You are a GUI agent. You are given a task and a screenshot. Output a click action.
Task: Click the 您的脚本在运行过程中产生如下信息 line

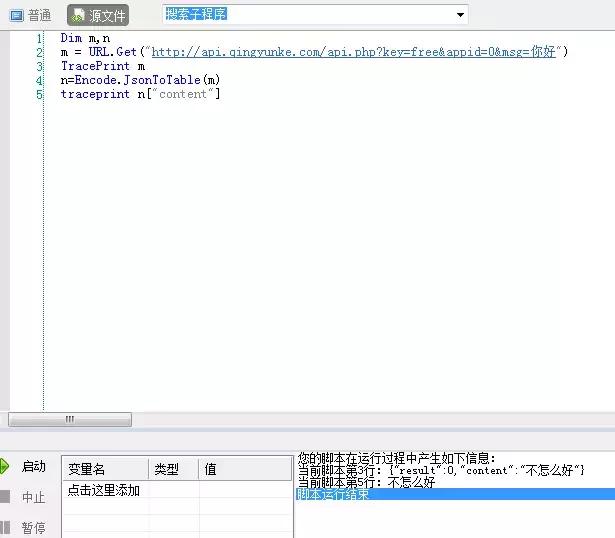[397, 458]
